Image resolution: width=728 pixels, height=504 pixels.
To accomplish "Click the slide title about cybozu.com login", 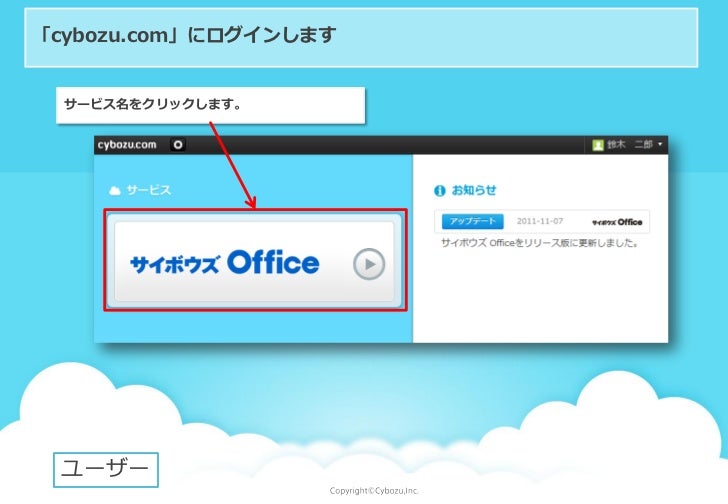I will tap(188, 35).
